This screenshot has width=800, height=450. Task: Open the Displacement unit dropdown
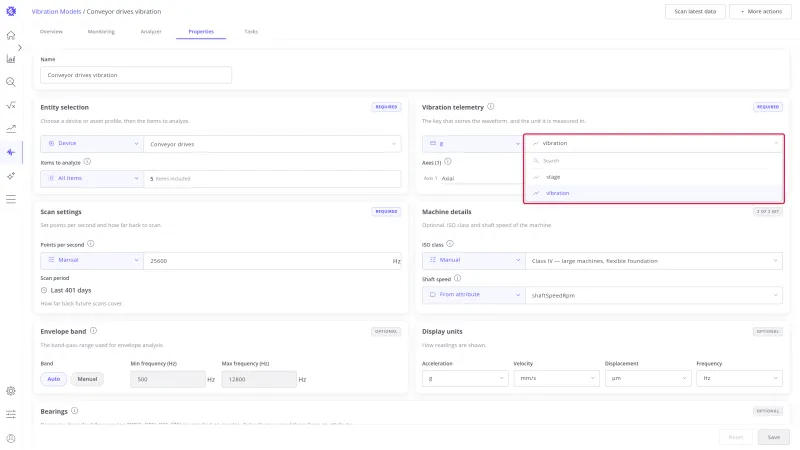point(648,379)
